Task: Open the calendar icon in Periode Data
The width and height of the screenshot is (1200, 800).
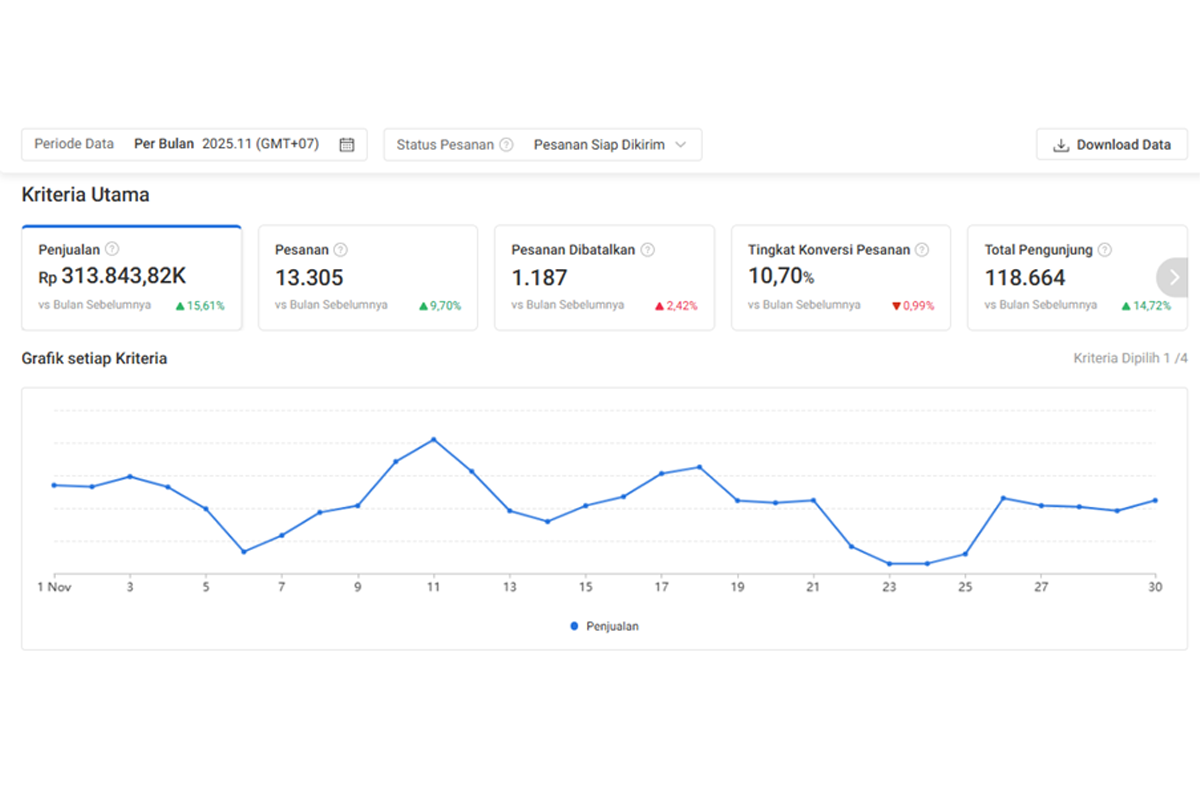Action: [x=347, y=144]
